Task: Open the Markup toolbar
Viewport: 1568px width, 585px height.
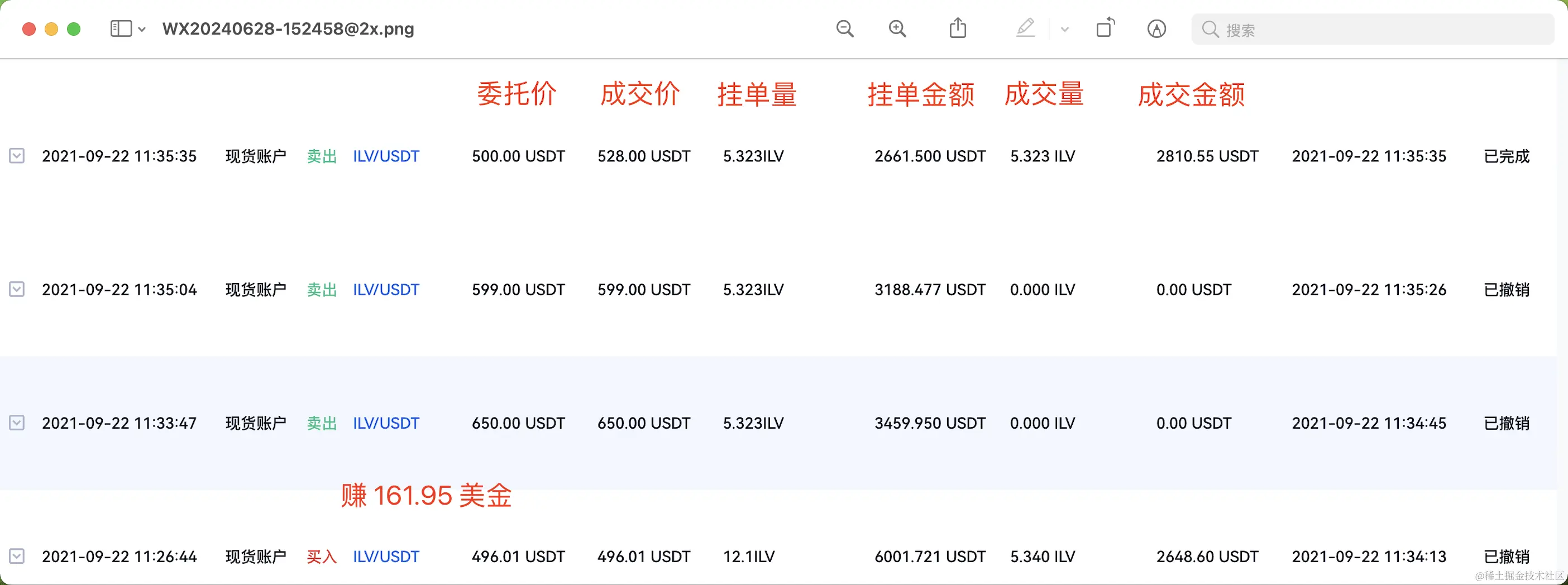Action: (x=1156, y=28)
